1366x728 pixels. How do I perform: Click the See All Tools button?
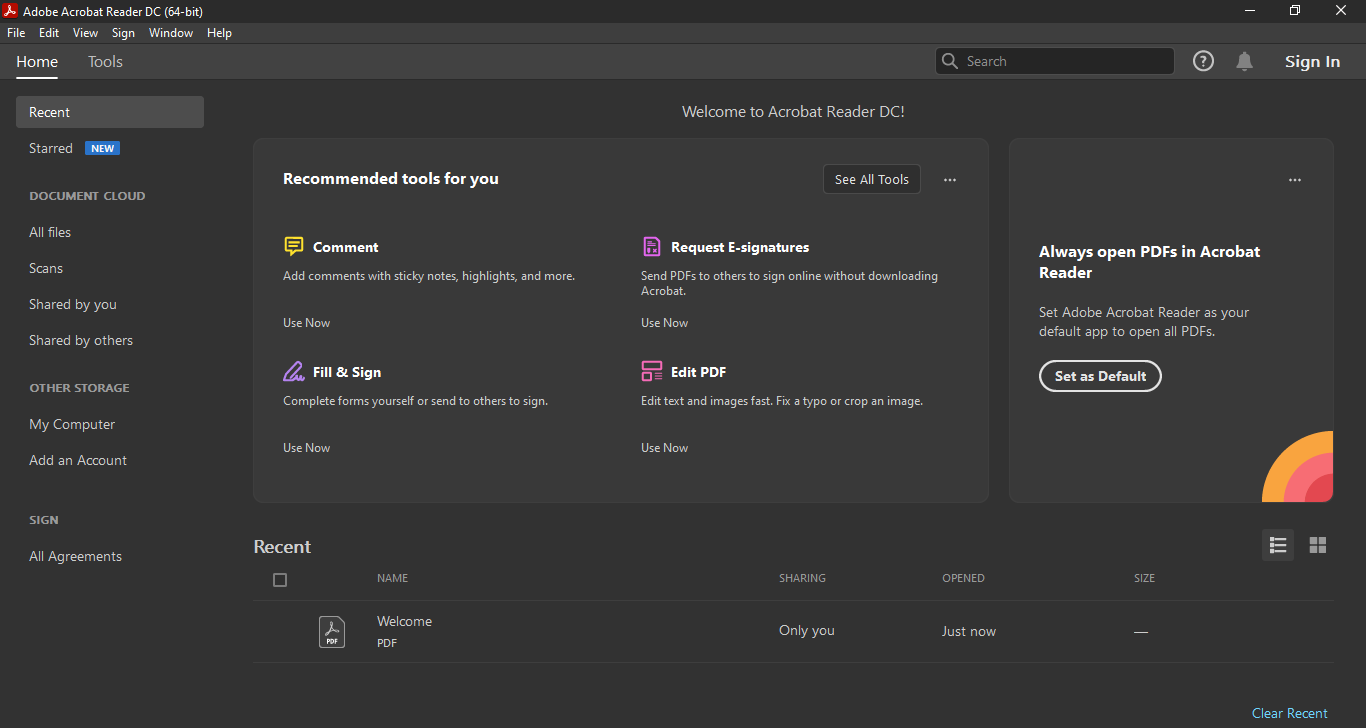tap(872, 180)
